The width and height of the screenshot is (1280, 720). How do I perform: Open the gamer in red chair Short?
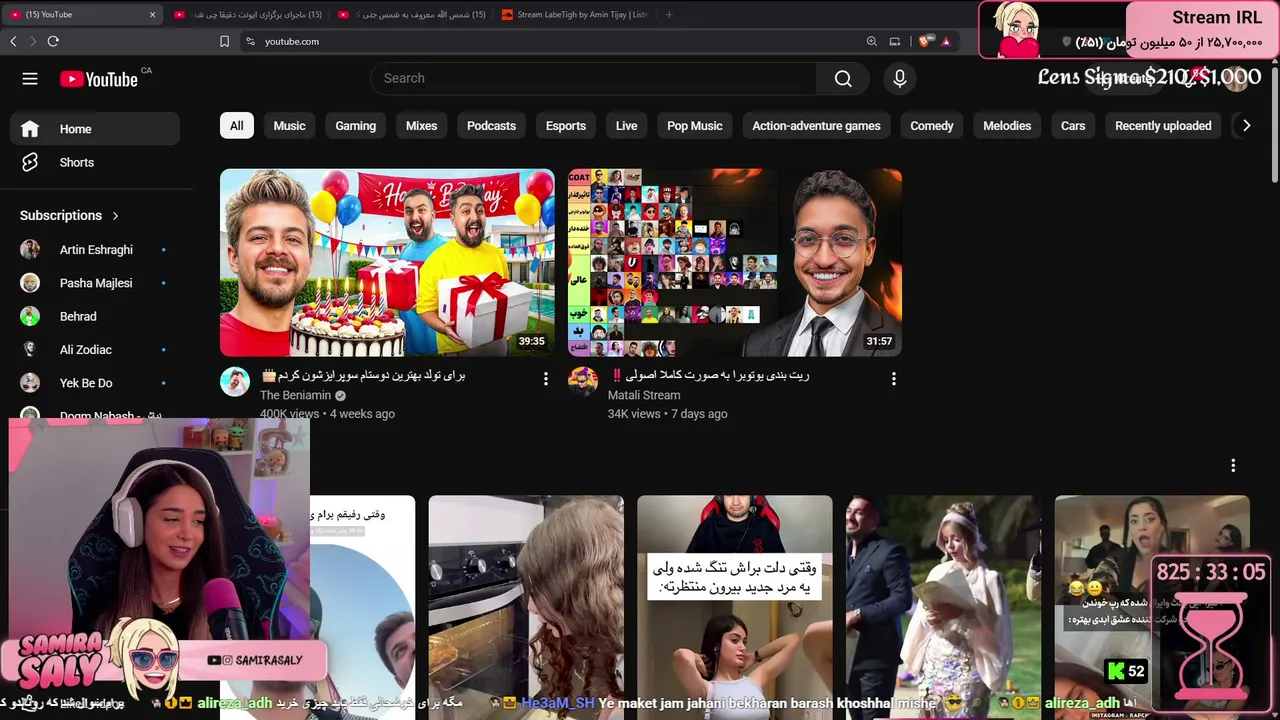735,607
